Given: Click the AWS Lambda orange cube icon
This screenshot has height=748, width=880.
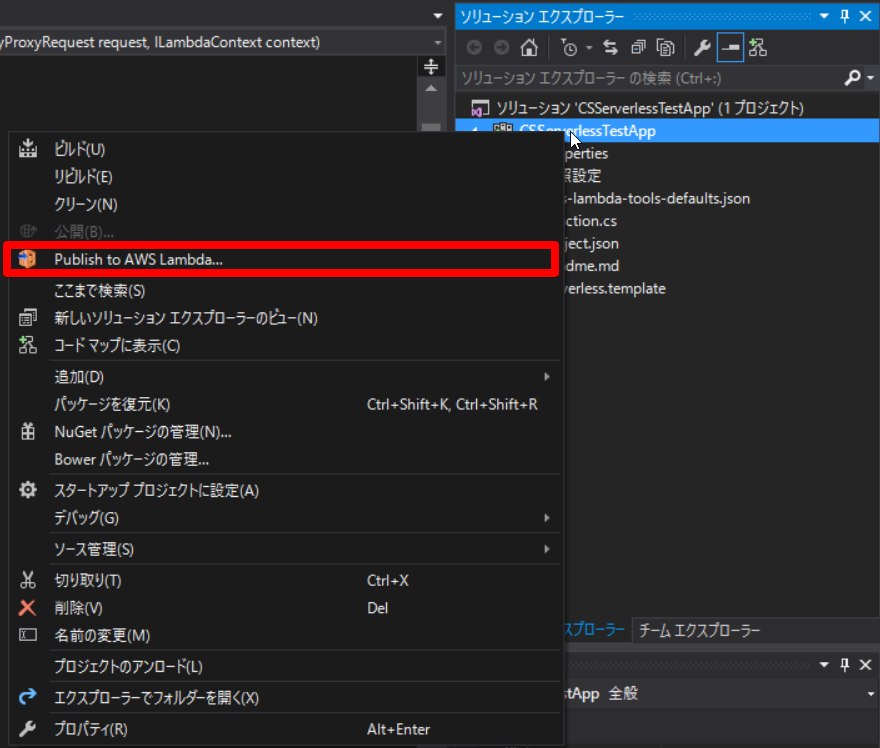Looking at the screenshot, I should [x=27, y=259].
